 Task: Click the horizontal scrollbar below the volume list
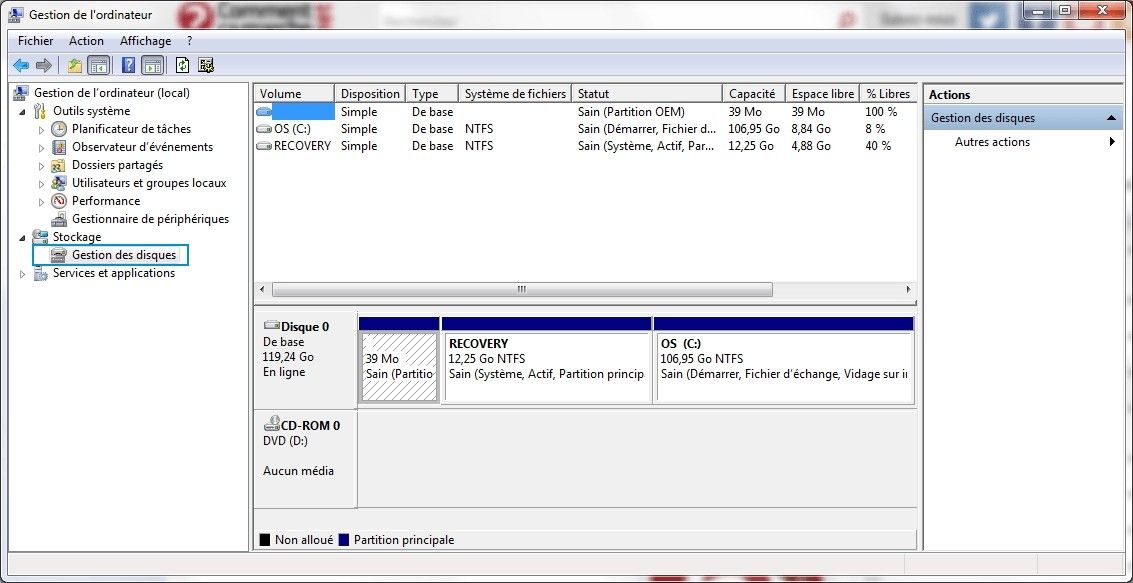520,289
